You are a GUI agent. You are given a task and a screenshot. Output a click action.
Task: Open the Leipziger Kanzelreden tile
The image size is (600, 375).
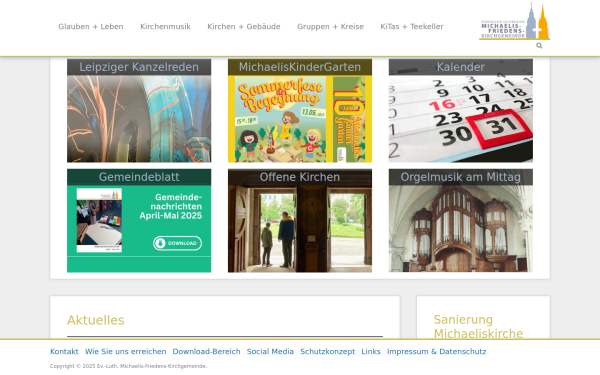point(139,111)
